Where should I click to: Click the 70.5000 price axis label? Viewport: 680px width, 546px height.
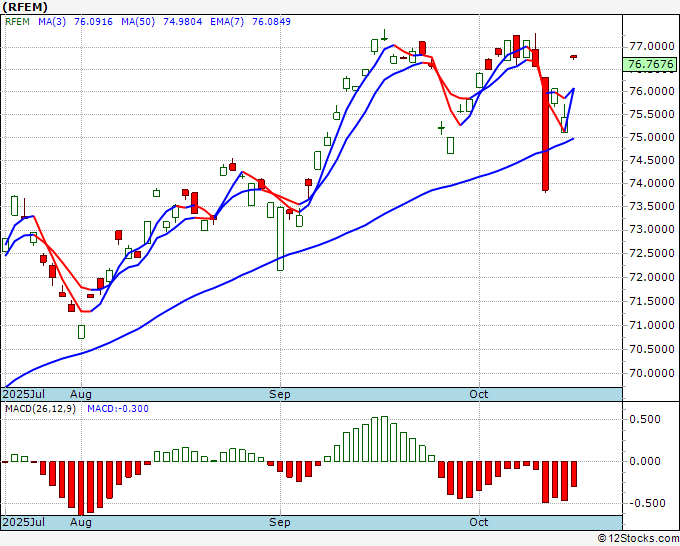(652, 350)
